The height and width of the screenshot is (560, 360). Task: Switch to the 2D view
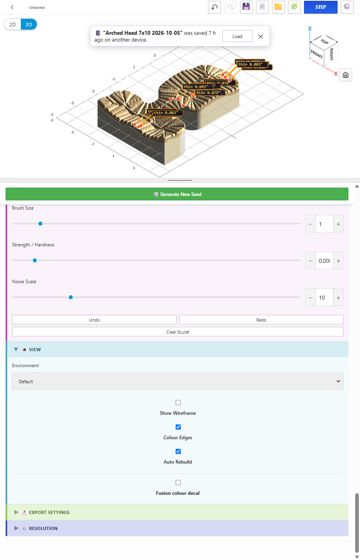coord(12,25)
